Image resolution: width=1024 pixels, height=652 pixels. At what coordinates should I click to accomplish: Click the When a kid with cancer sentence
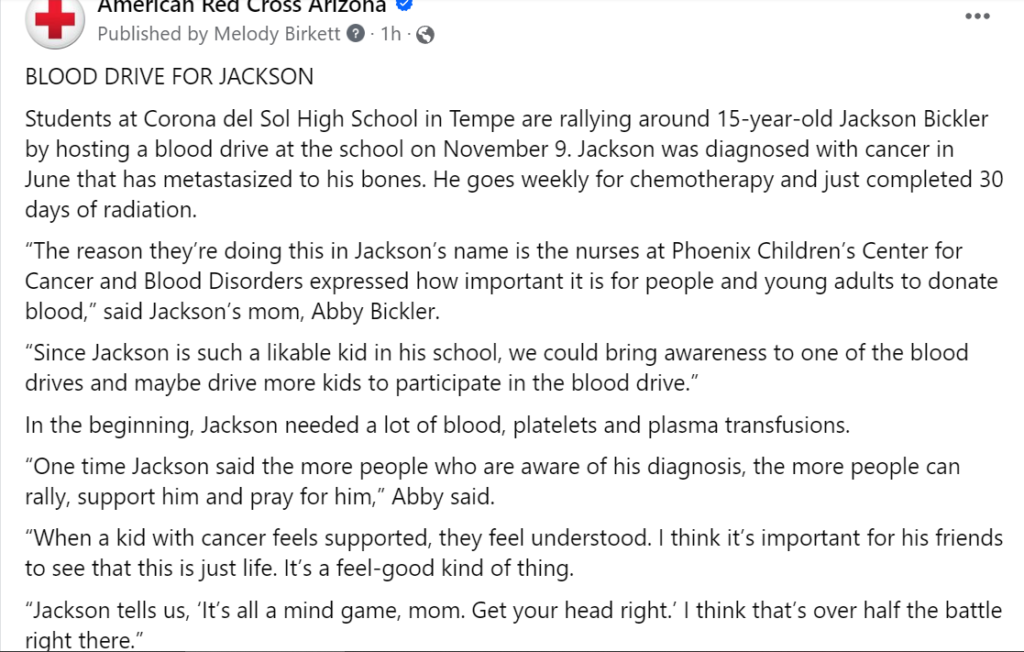click(513, 553)
